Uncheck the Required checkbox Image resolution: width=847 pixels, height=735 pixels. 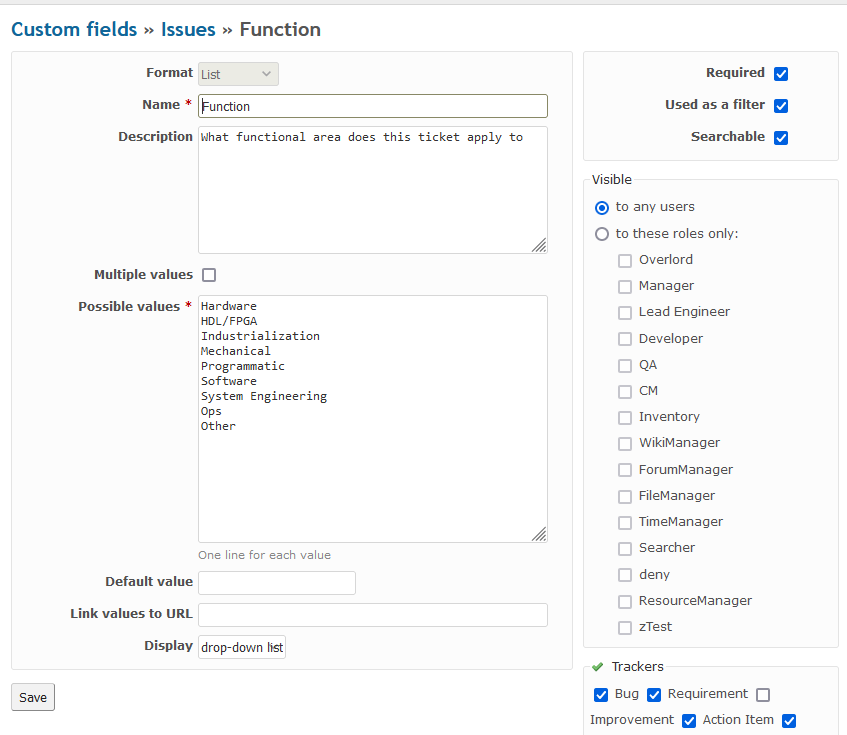[781, 73]
